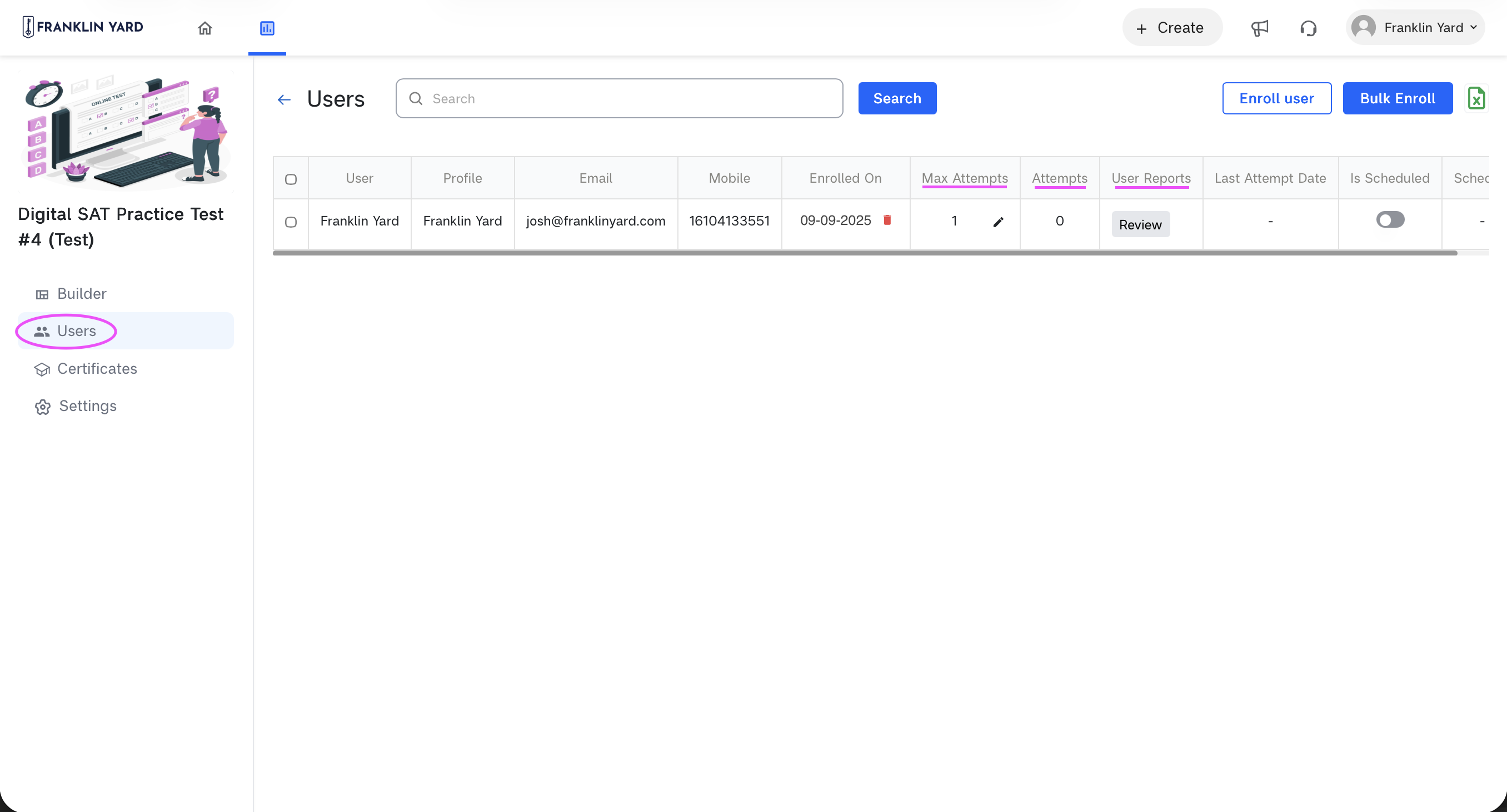Click the blue Search button
Viewport: 1507px width, 812px height.
point(897,98)
